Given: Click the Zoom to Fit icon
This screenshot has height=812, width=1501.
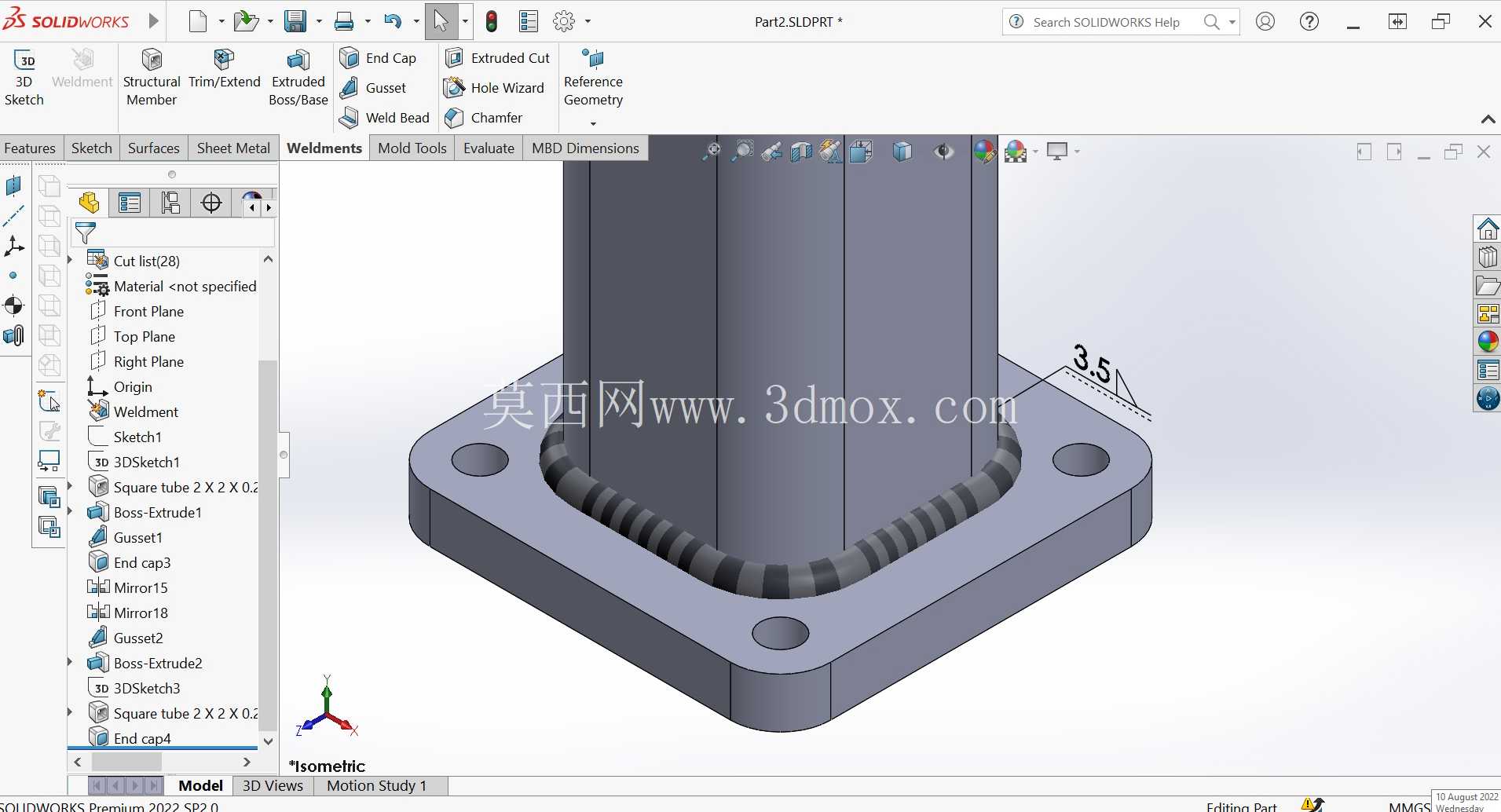Looking at the screenshot, I should coord(711,151).
